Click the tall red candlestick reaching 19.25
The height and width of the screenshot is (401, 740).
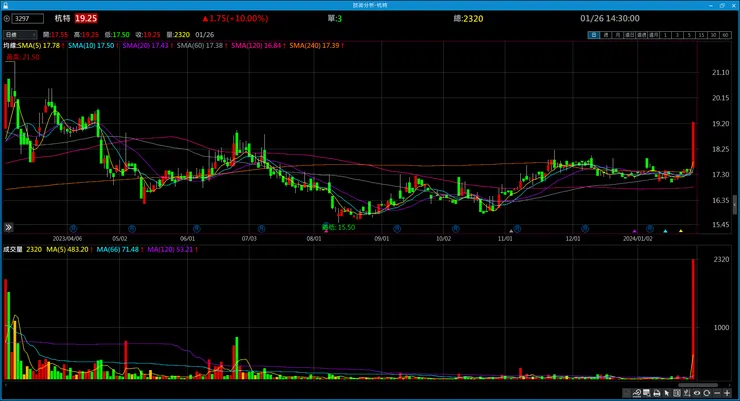click(x=693, y=144)
